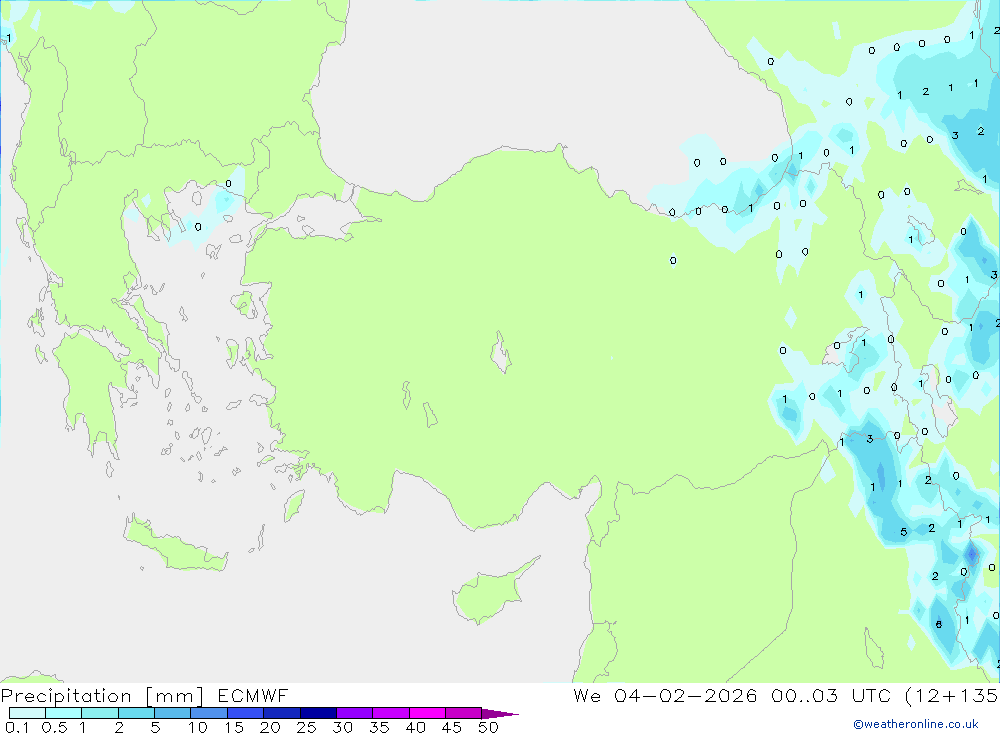Click the 6 mm precipitation value label
Image resolution: width=1000 pixels, height=733 pixels.
point(938,625)
